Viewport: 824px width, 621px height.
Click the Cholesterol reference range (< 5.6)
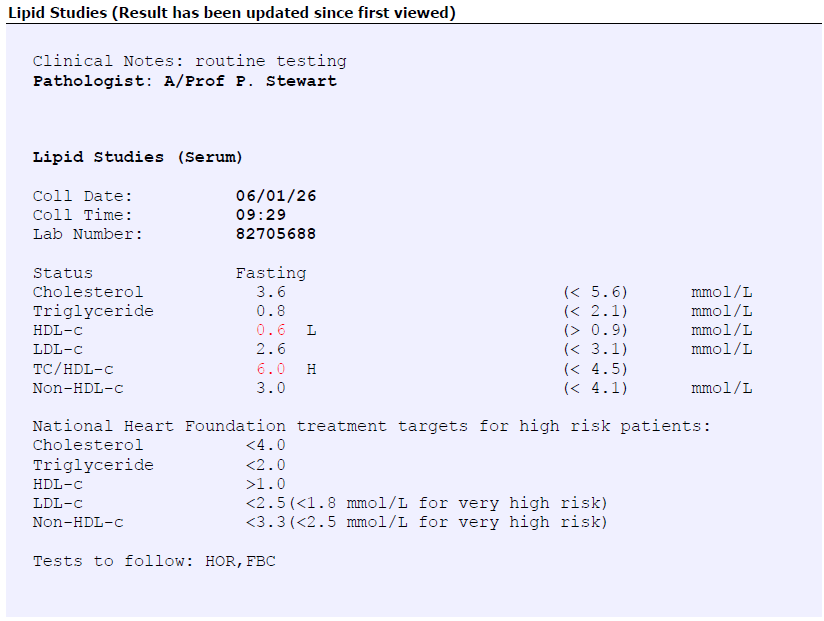click(595, 292)
